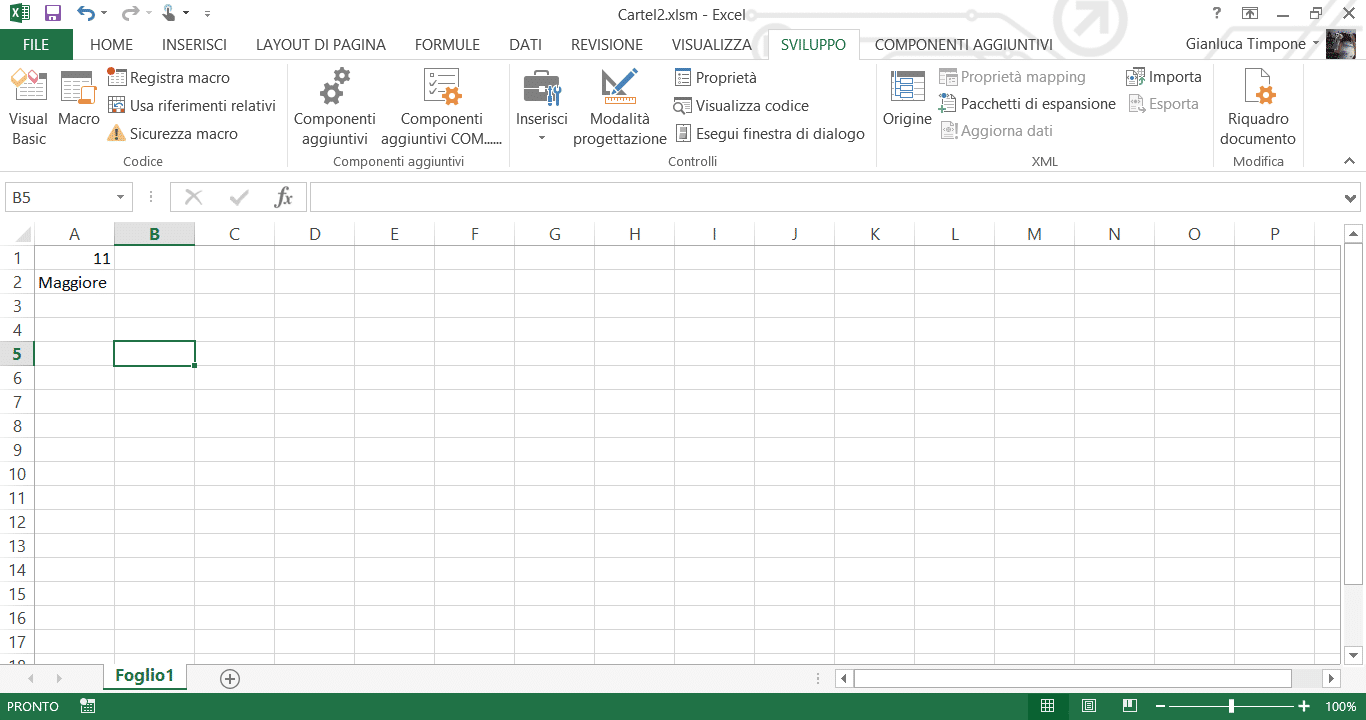The width and height of the screenshot is (1366, 720).
Task: Open the Componenti aggiuntivi dialog
Action: coord(334,105)
